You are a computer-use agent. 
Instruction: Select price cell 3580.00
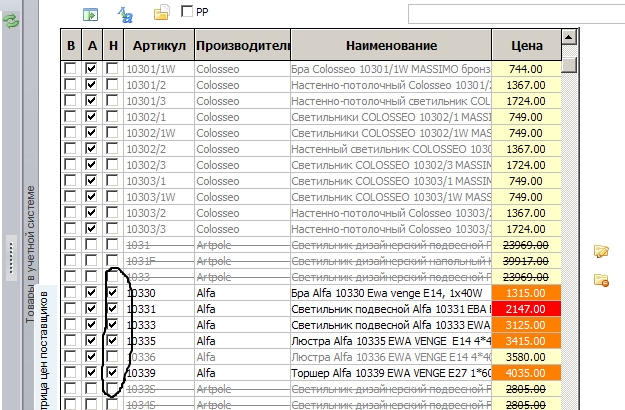526,357
